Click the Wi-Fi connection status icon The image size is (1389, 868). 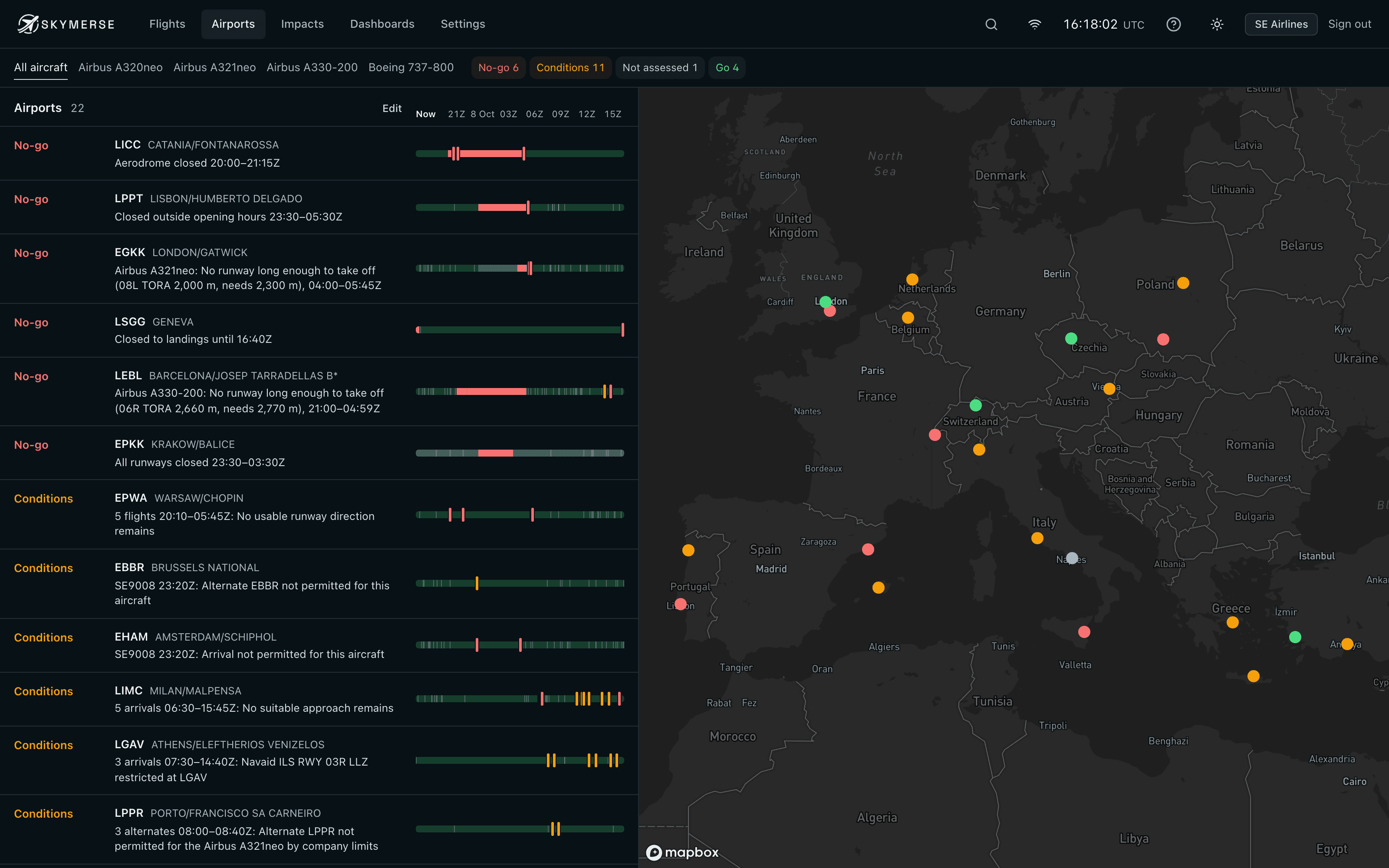click(1034, 24)
